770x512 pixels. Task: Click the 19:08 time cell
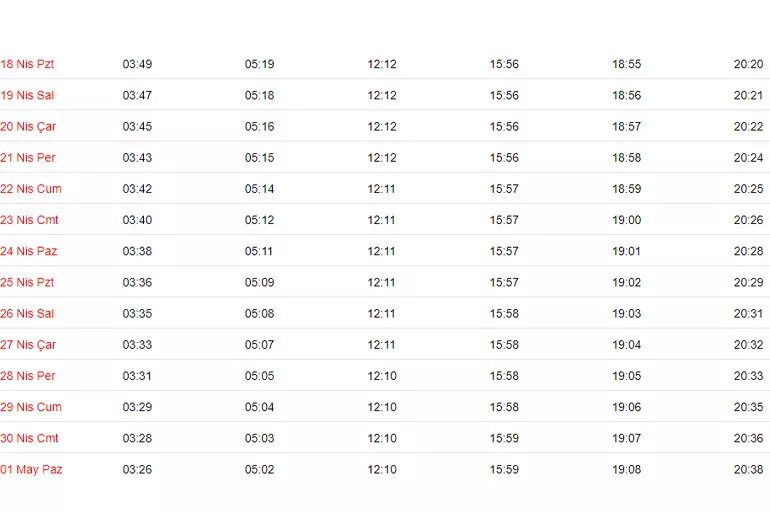coord(626,470)
